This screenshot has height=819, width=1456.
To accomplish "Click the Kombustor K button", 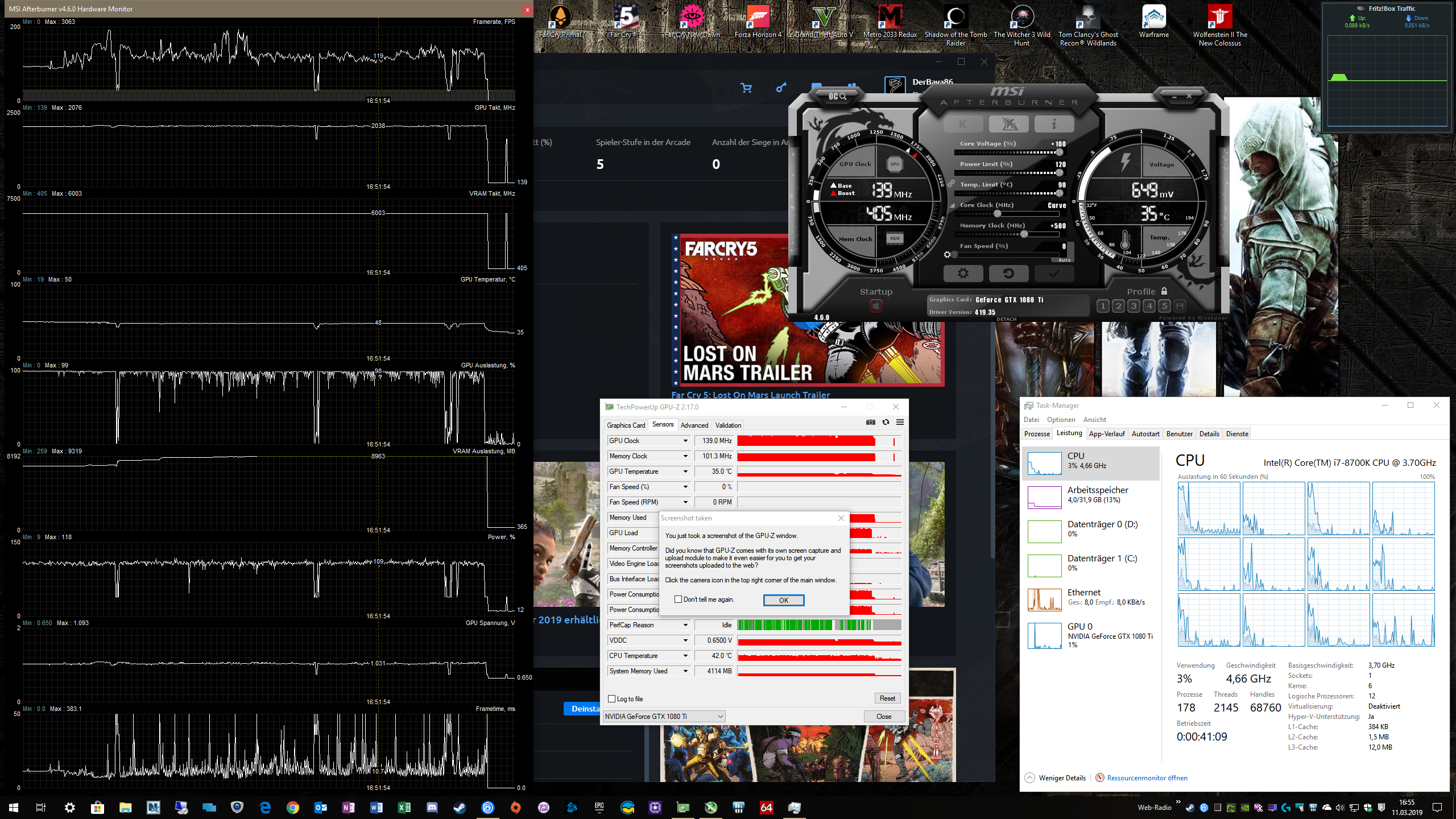I will pyautogui.click(x=963, y=123).
